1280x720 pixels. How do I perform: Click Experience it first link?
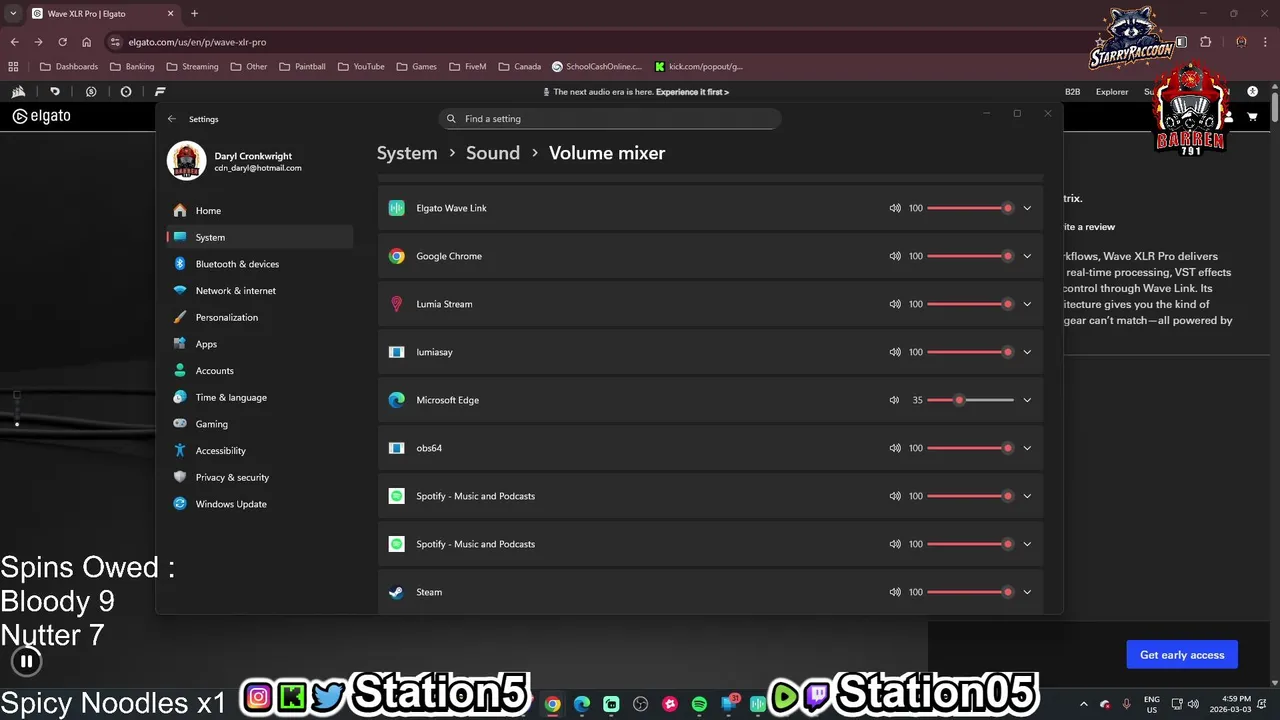point(692,92)
